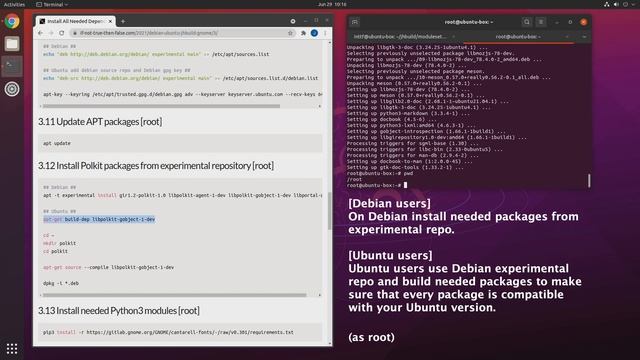Image resolution: width=640 pixels, height=360 pixels.
Task: Open the Terminal hamburger menu
Action: [x=541, y=22]
